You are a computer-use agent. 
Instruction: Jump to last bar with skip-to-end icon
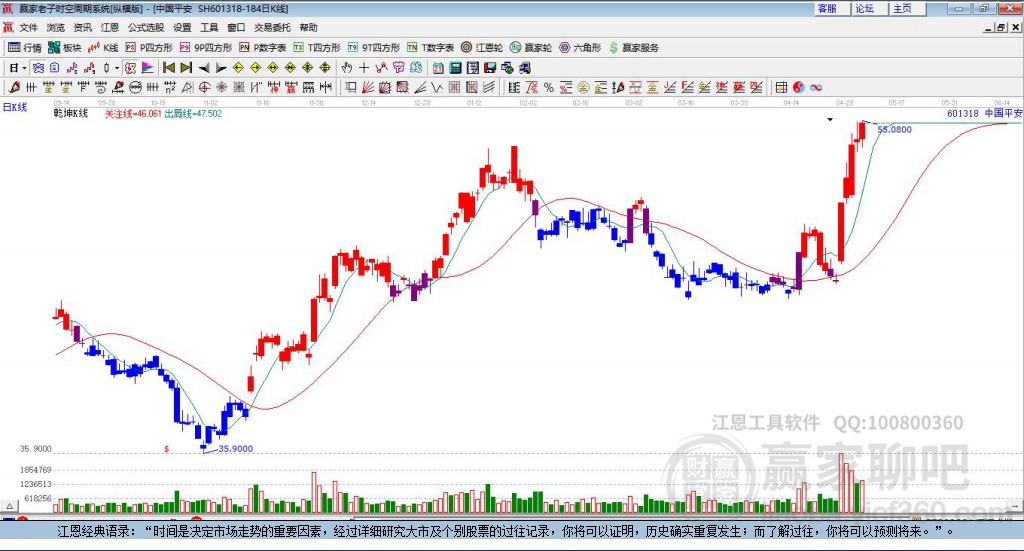(186, 68)
